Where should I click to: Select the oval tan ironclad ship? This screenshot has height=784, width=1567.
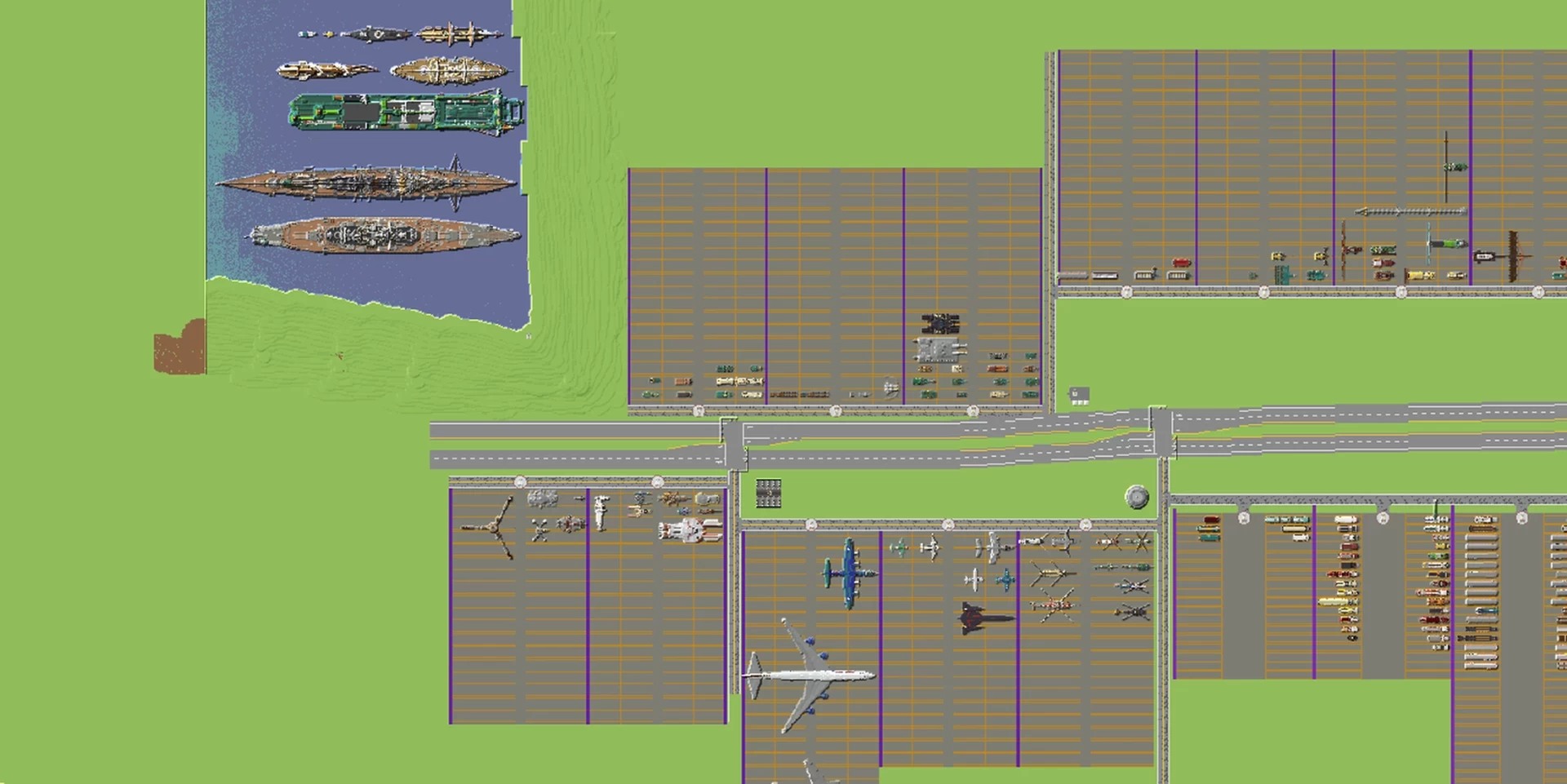(450, 71)
